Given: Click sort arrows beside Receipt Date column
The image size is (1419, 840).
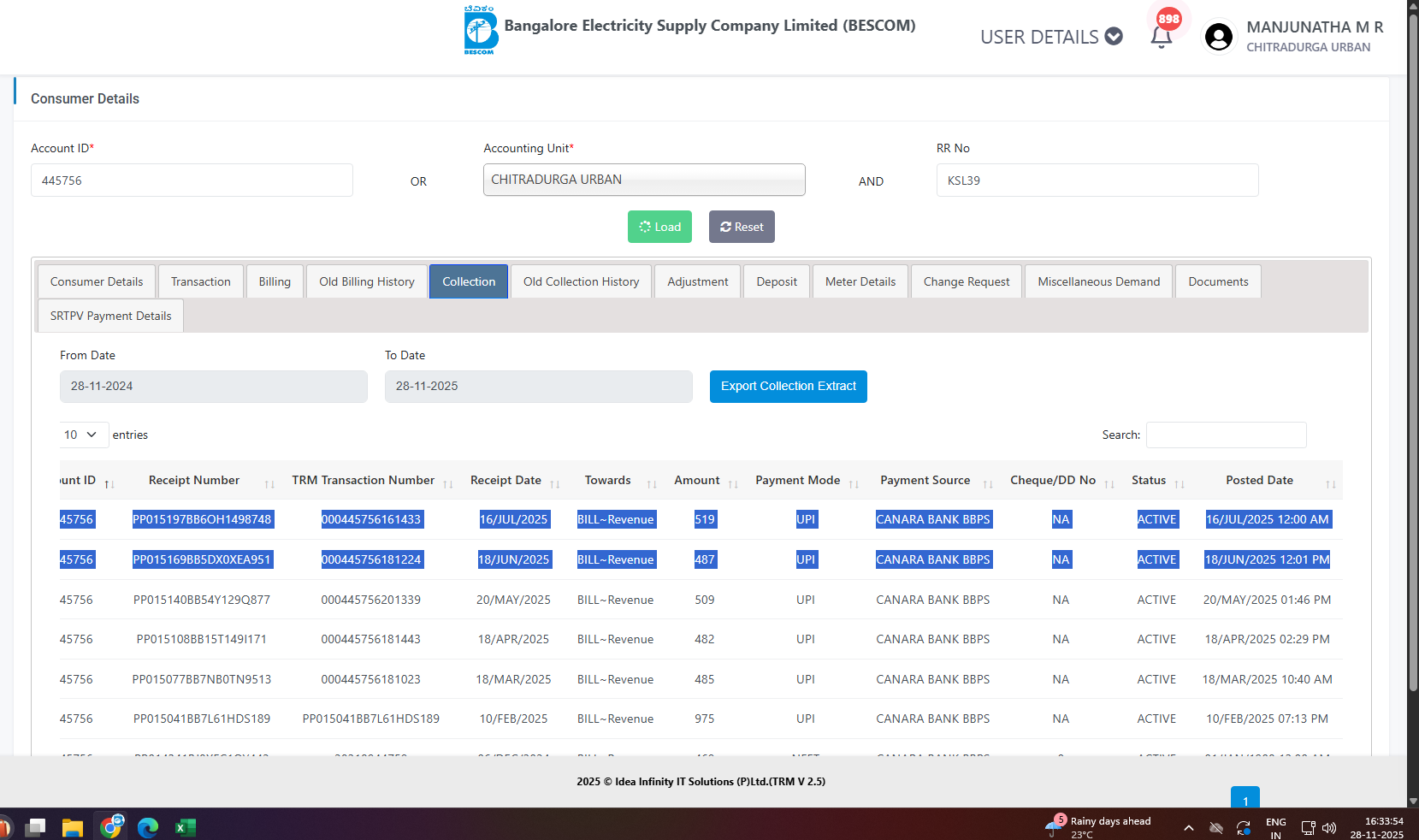Looking at the screenshot, I should coord(555,484).
